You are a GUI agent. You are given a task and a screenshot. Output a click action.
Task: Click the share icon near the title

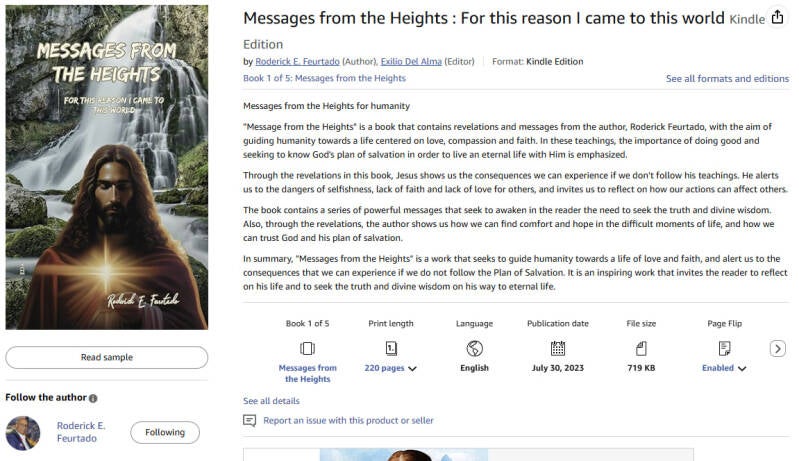778,18
